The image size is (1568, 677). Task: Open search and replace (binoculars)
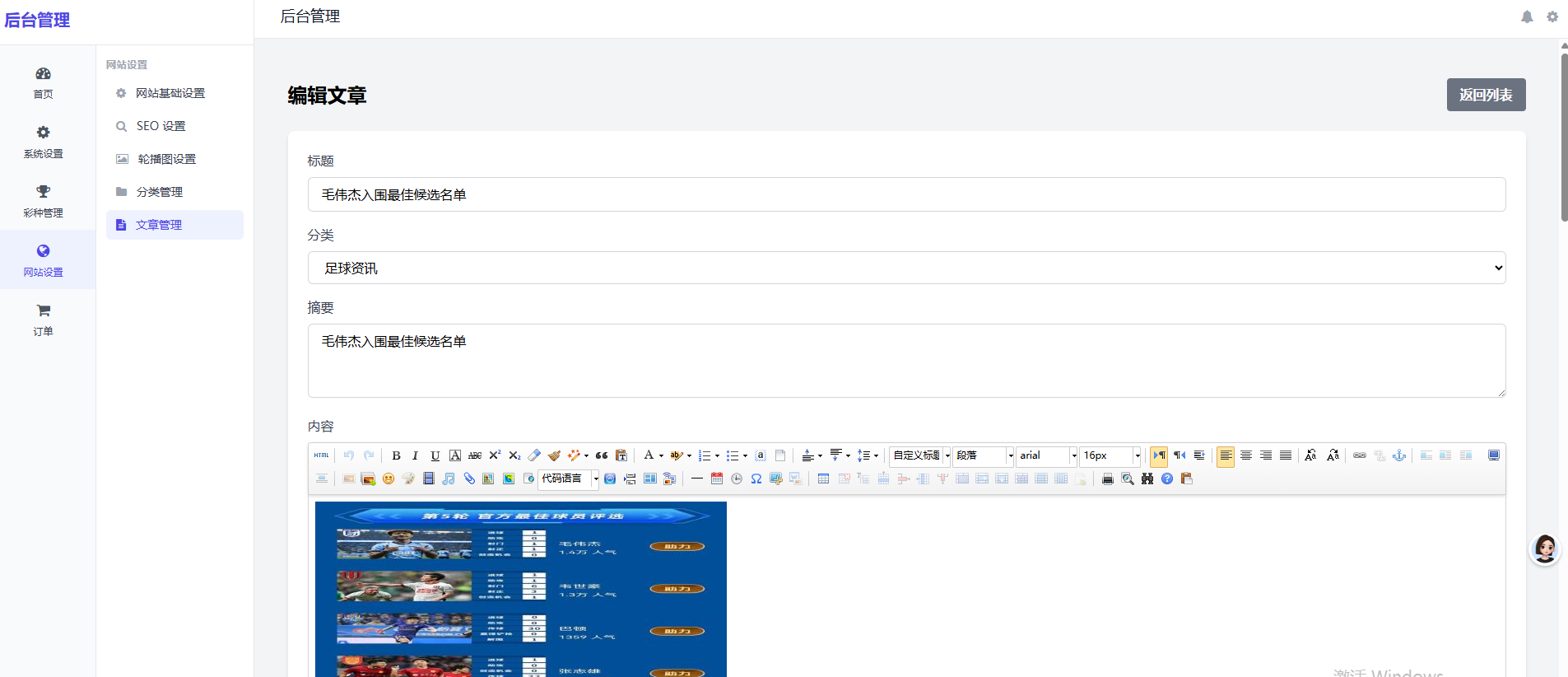click(x=1147, y=479)
